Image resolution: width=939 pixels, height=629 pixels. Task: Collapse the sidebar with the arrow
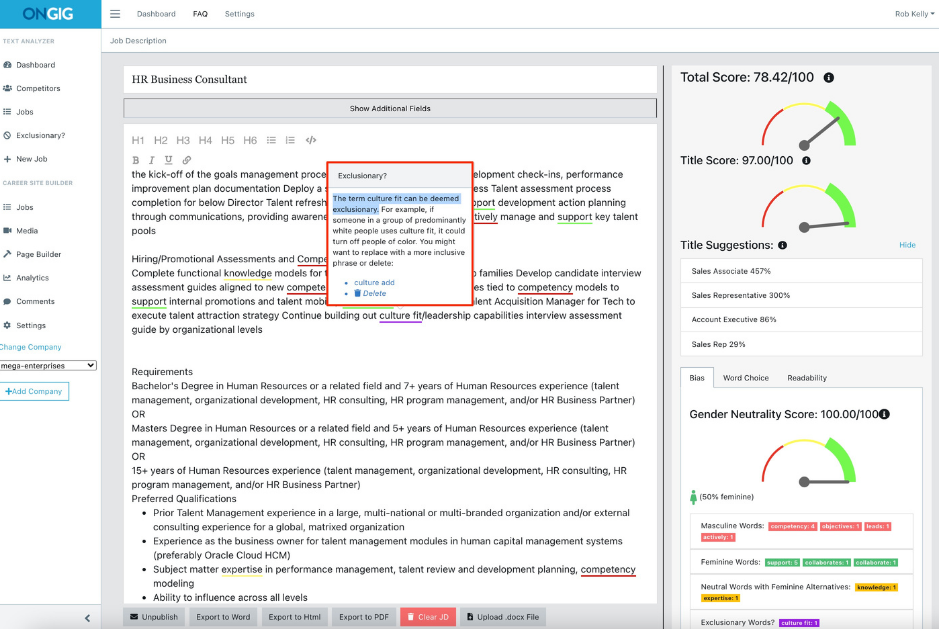pos(87,618)
